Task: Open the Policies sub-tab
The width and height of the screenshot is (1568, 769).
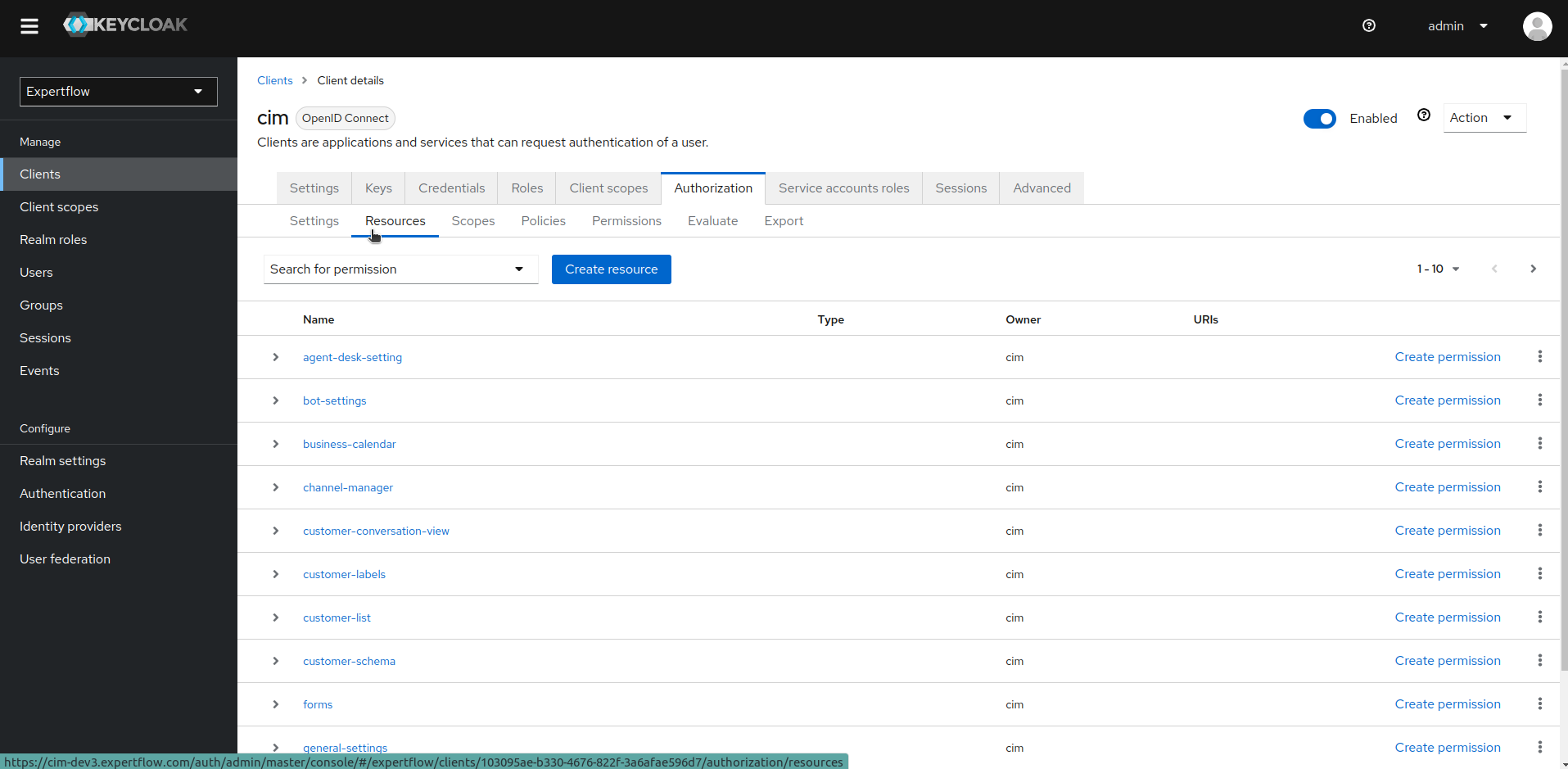Action: (543, 220)
